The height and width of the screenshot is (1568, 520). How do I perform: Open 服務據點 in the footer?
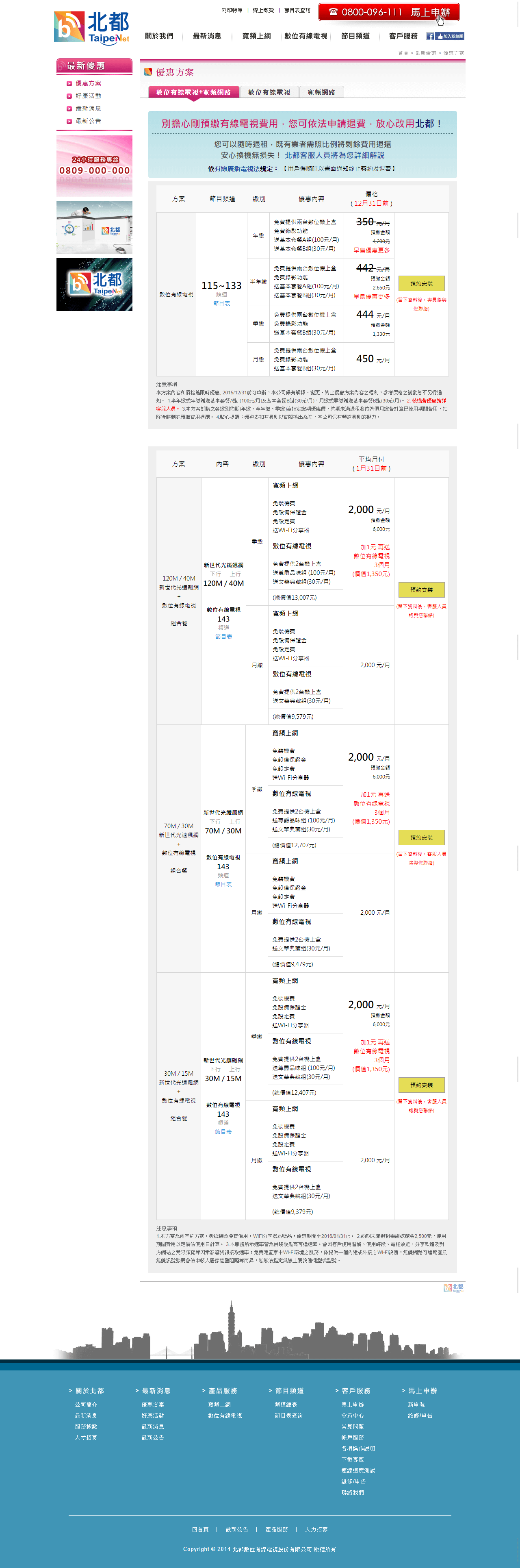click(86, 1427)
